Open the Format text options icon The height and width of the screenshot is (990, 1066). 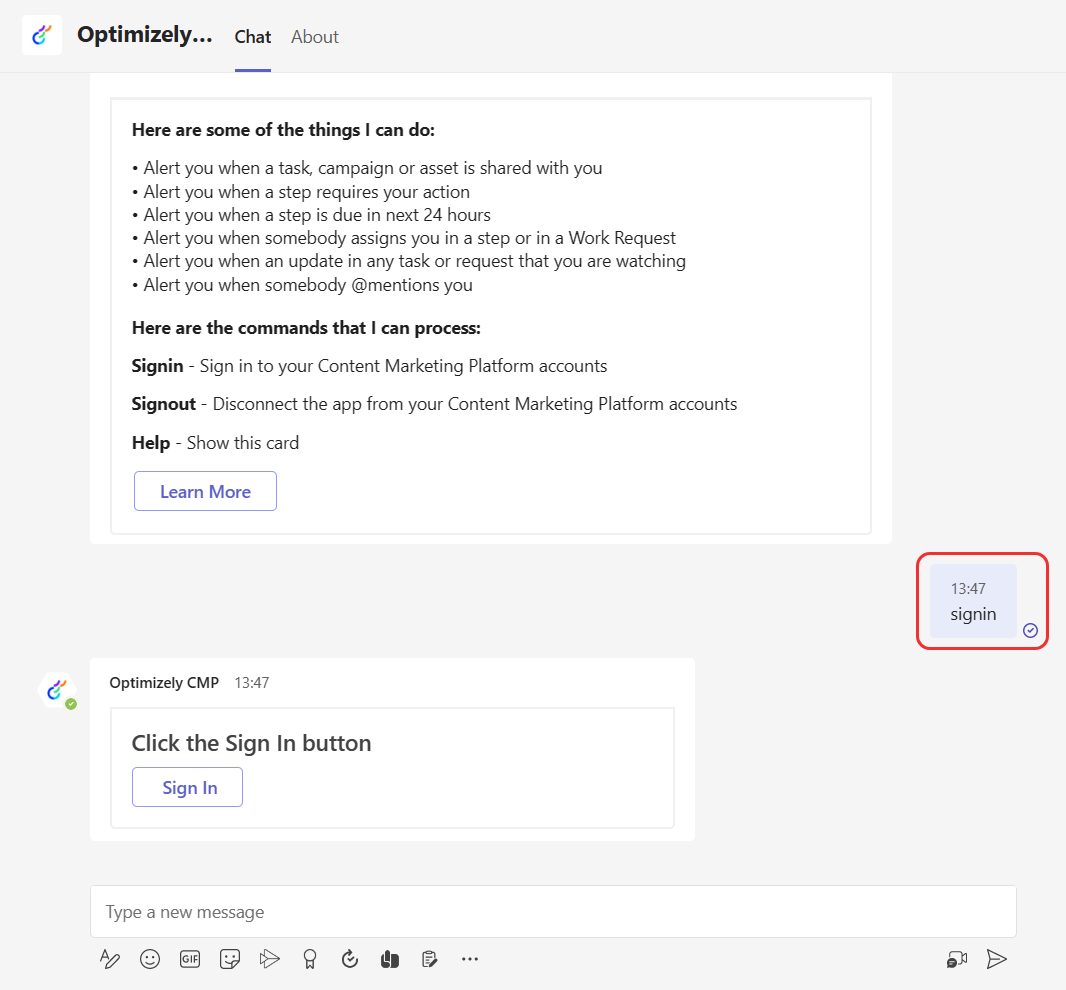[110, 959]
